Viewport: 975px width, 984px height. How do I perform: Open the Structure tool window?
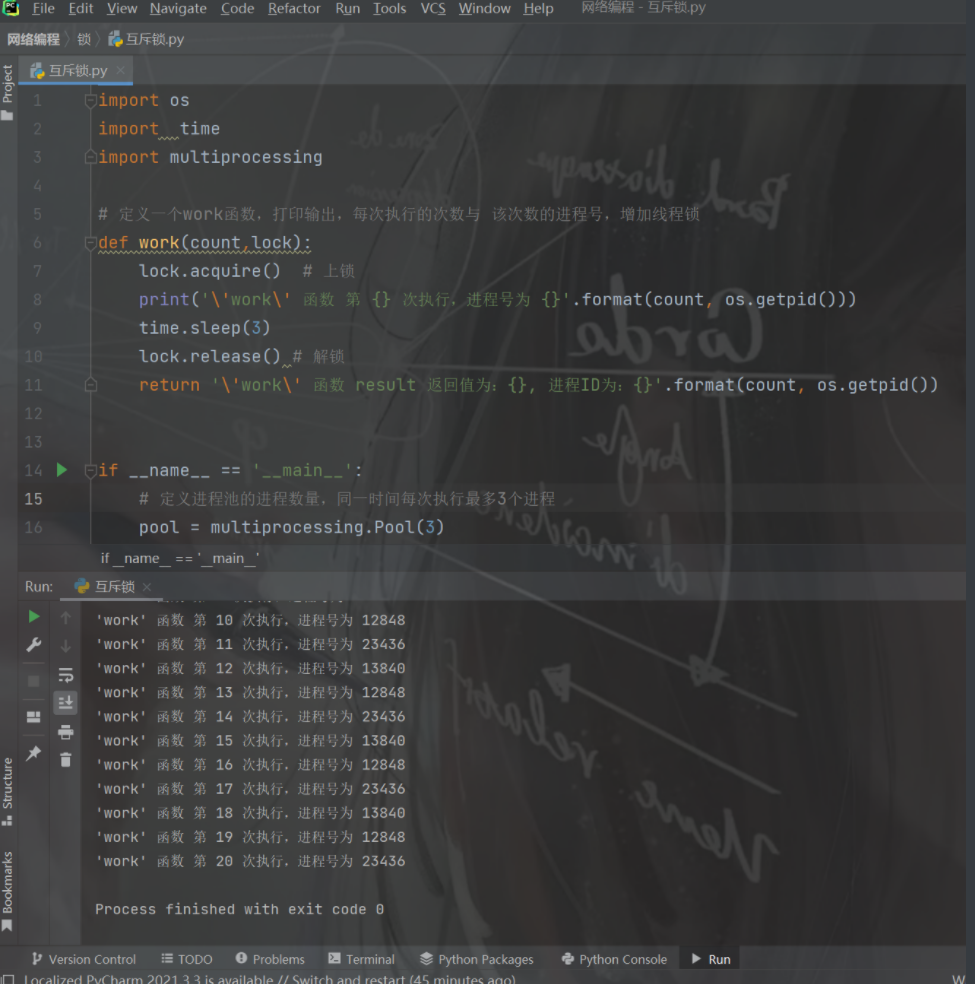point(8,792)
